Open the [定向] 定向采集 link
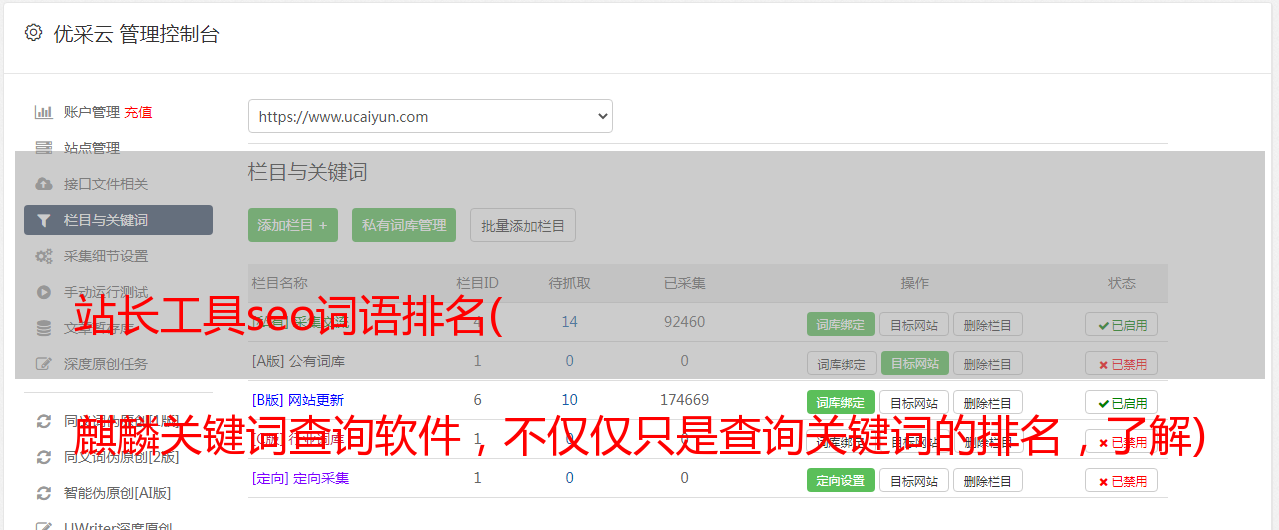1279x530 pixels. point(300,478)
